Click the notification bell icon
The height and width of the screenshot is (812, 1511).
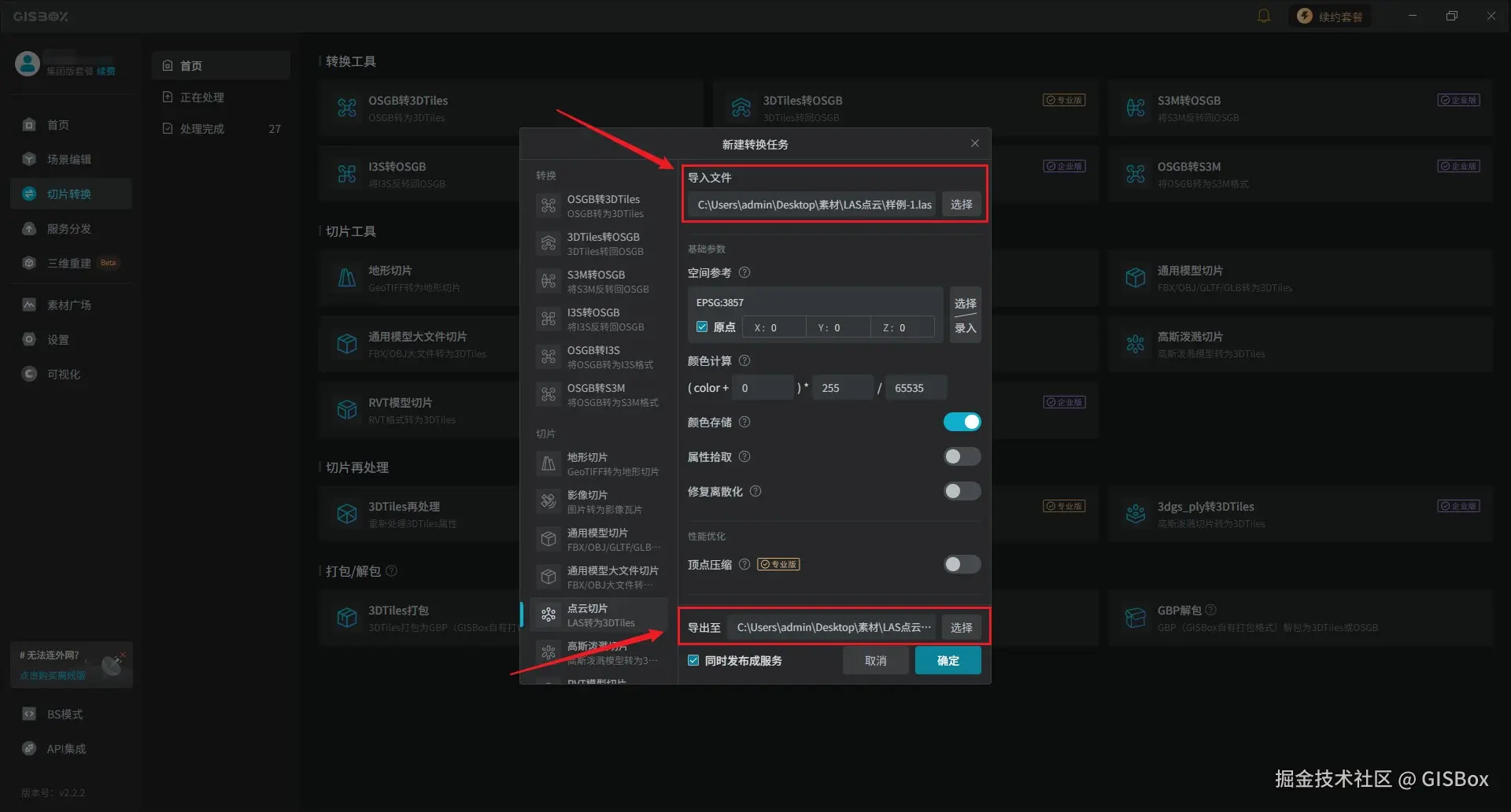click(x=1263, y=16)
